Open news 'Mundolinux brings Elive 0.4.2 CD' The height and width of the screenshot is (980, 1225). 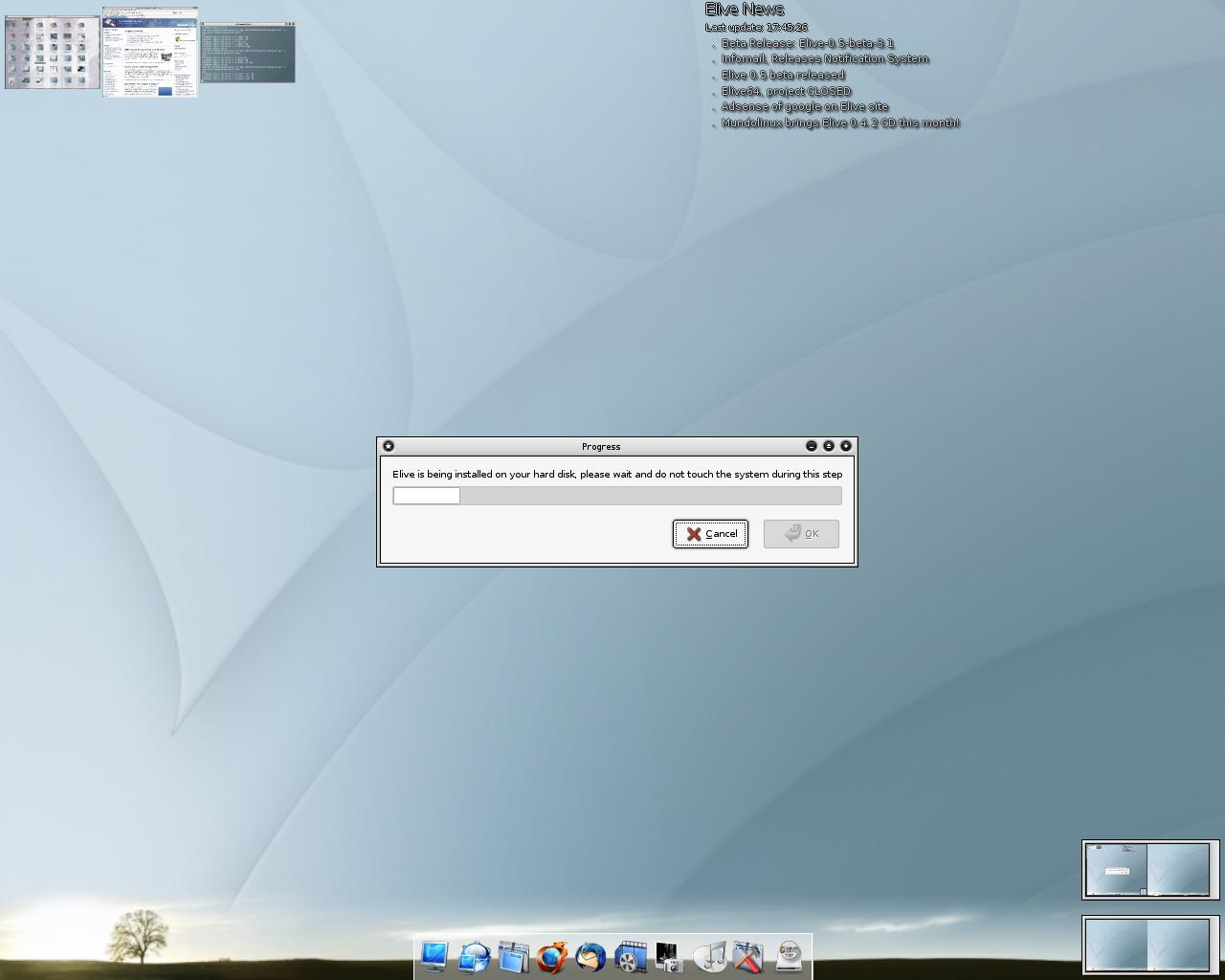coord(840,123)
